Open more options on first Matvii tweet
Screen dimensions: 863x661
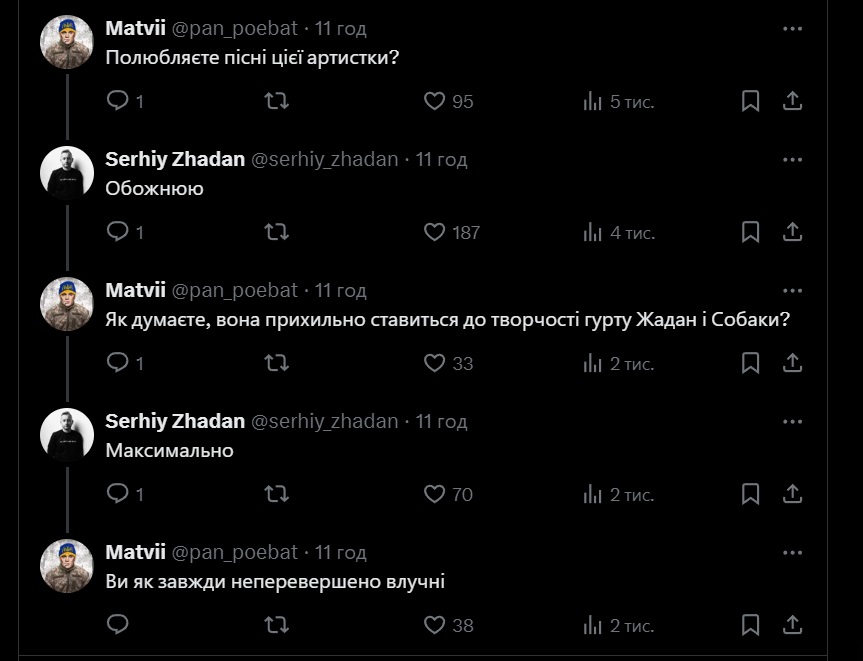coord(792,29)
